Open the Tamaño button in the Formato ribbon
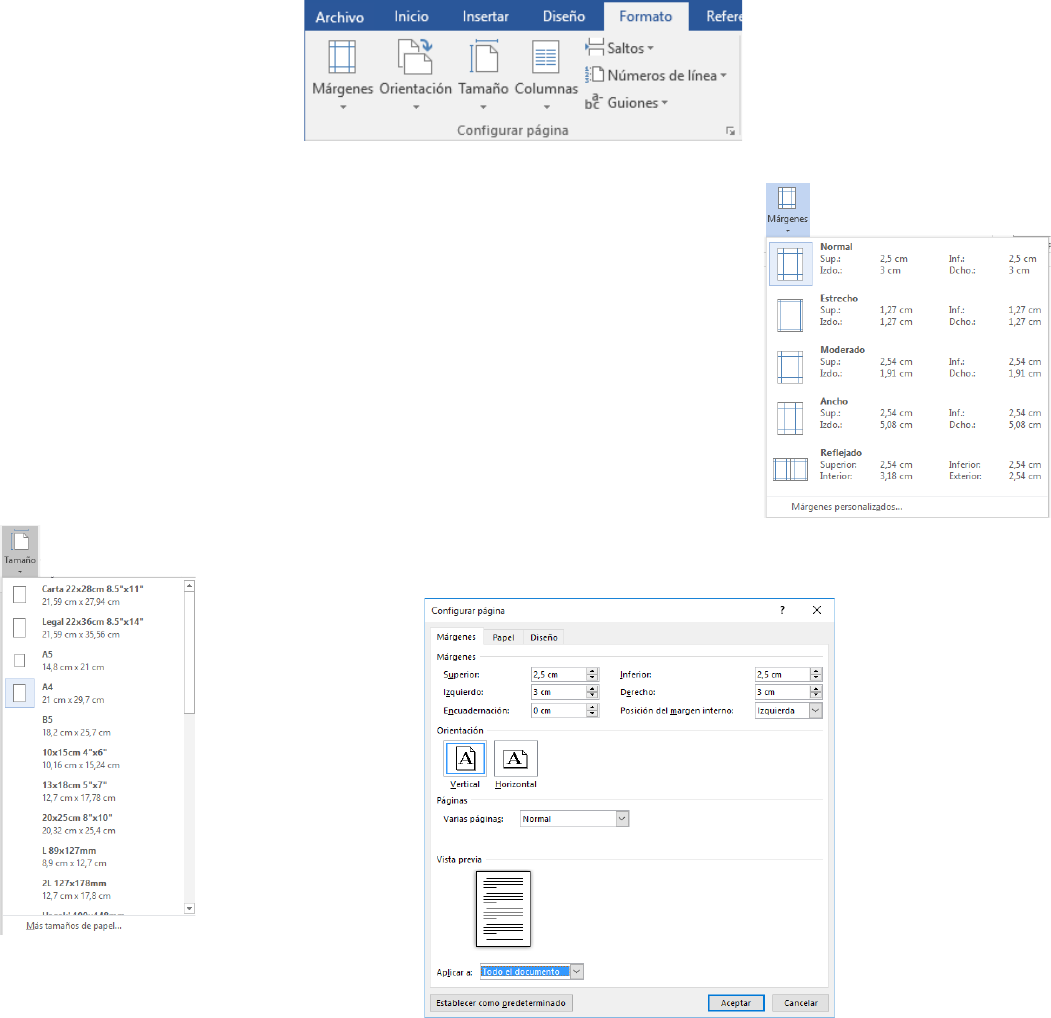 [483, 76]
